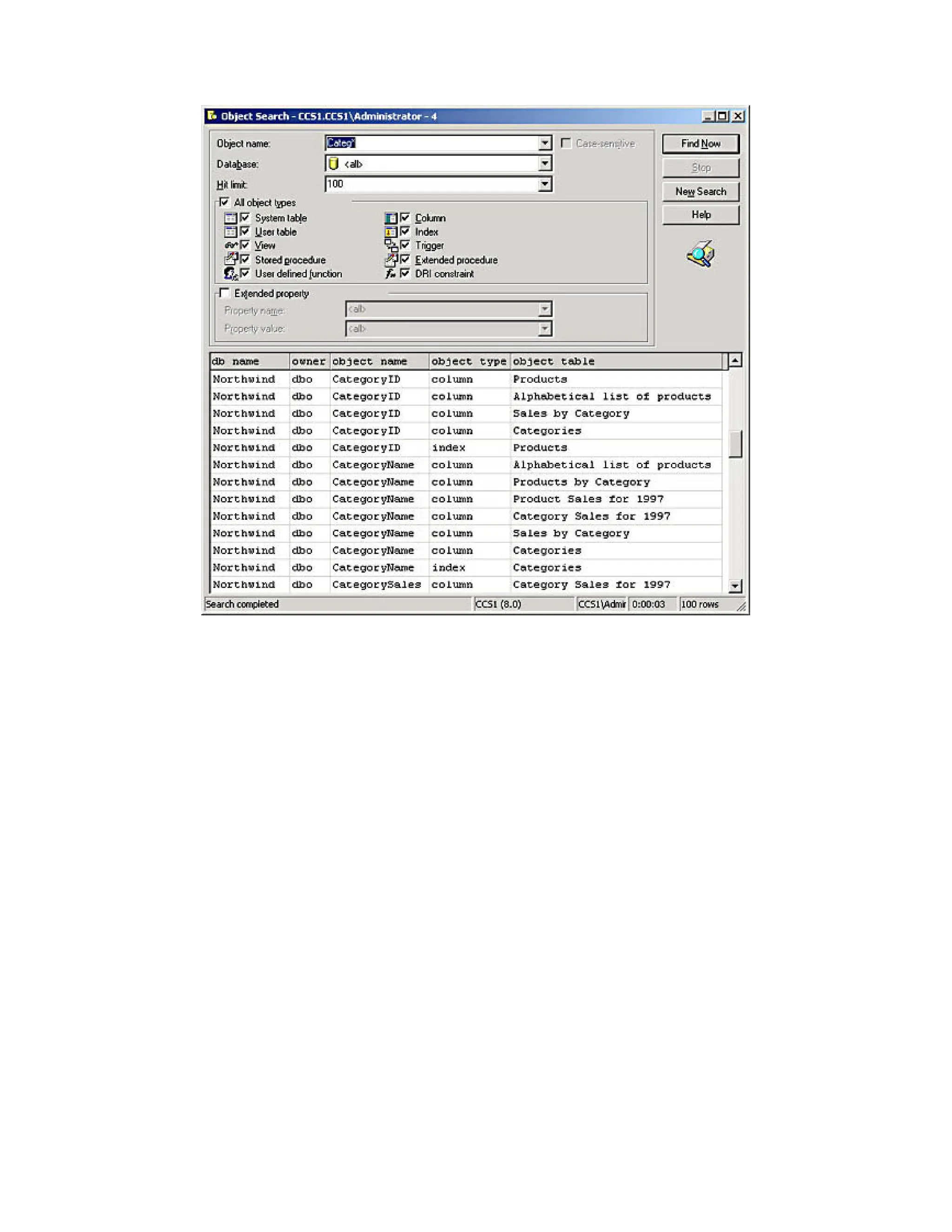Uncheck the DRI constraint checkbox
This screenshot has height=1232, width=952.
[405, 273]
